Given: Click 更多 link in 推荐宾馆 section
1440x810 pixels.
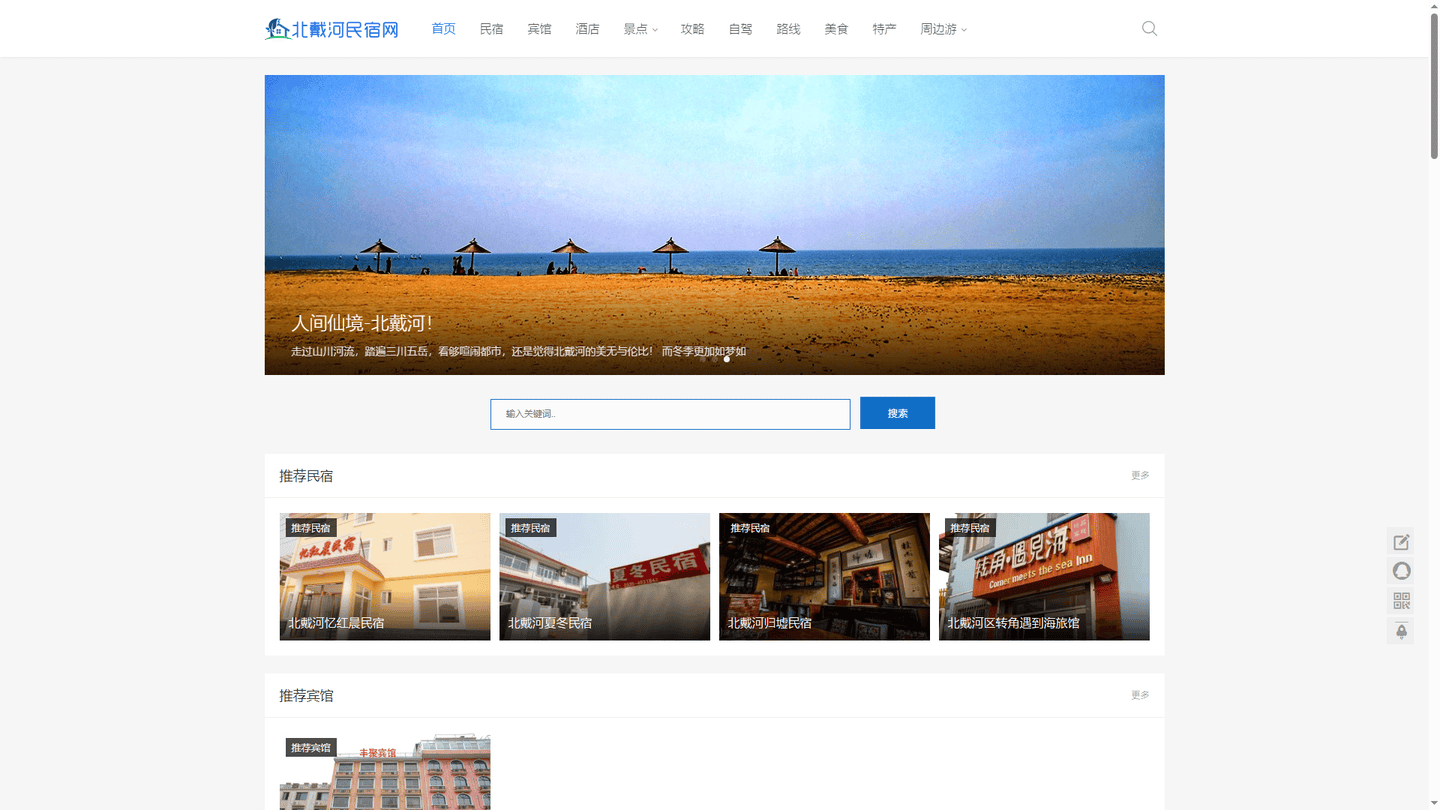Looking at the screenshot, I should pos(1140,695).
